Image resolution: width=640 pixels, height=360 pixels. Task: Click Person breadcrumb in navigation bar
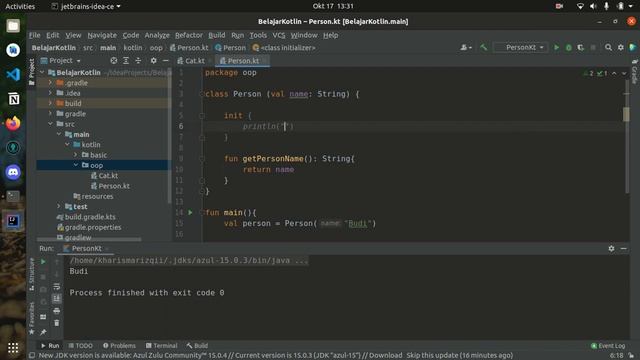coord(231,48)
